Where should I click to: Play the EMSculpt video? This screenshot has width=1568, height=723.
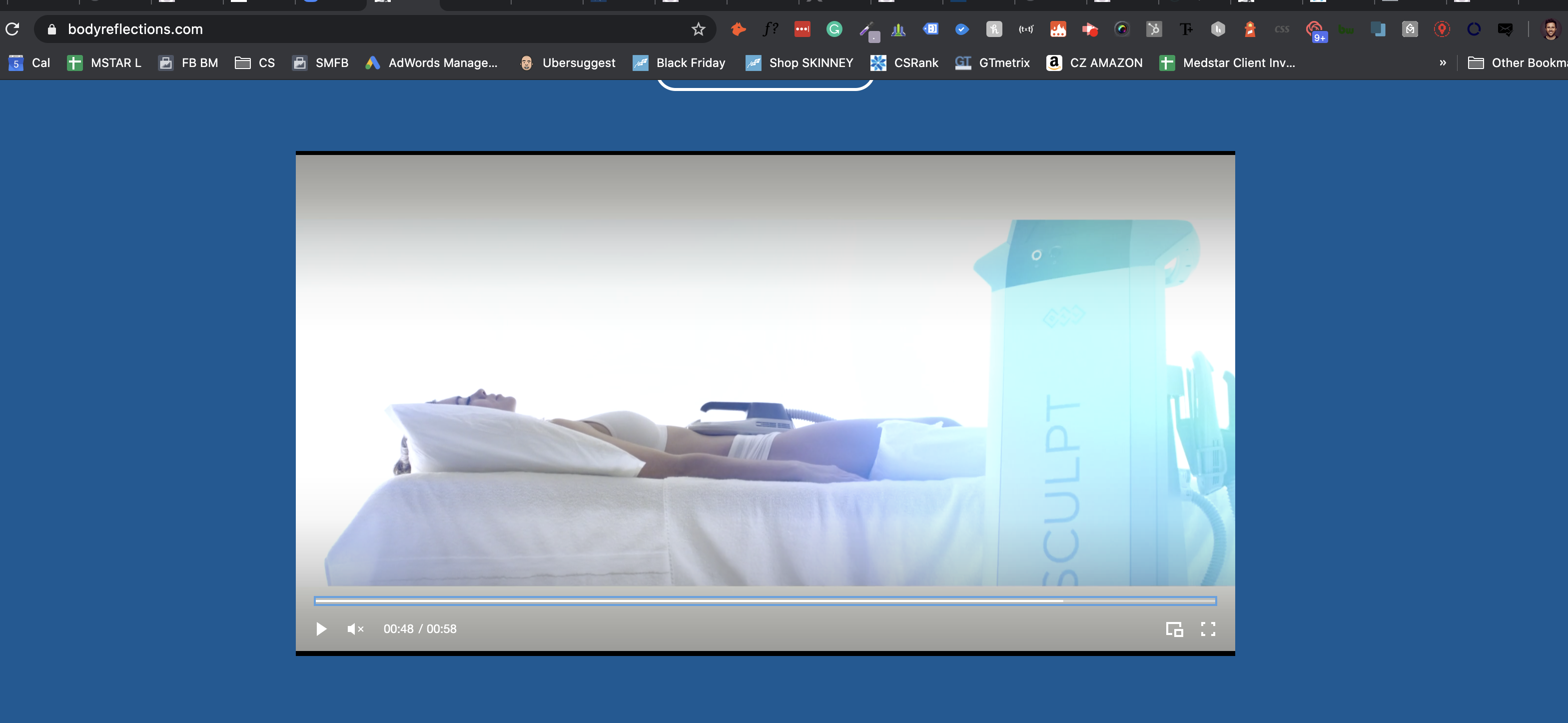click(321, 628)
